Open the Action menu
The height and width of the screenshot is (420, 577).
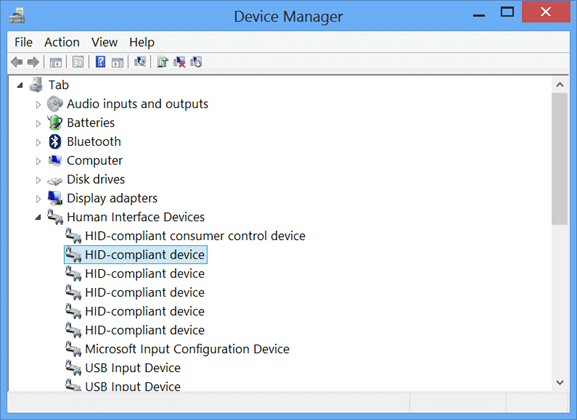(62, 42)
